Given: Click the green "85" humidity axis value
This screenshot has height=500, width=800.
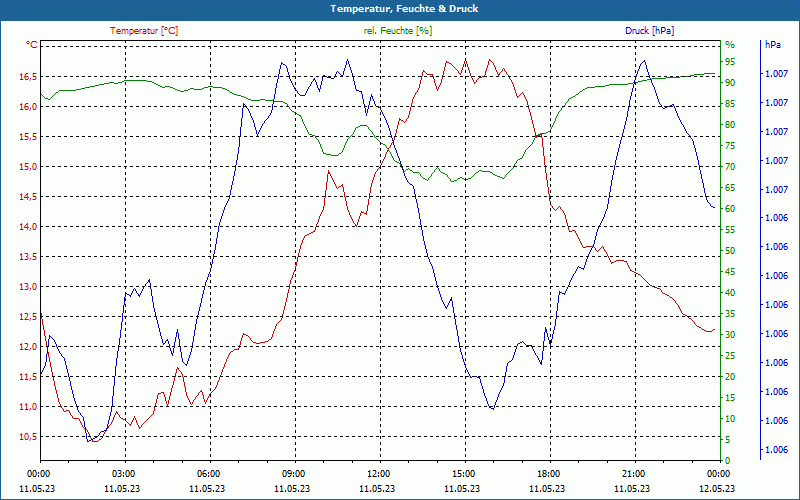Looking at the screenshot, I should click(730, 104).
